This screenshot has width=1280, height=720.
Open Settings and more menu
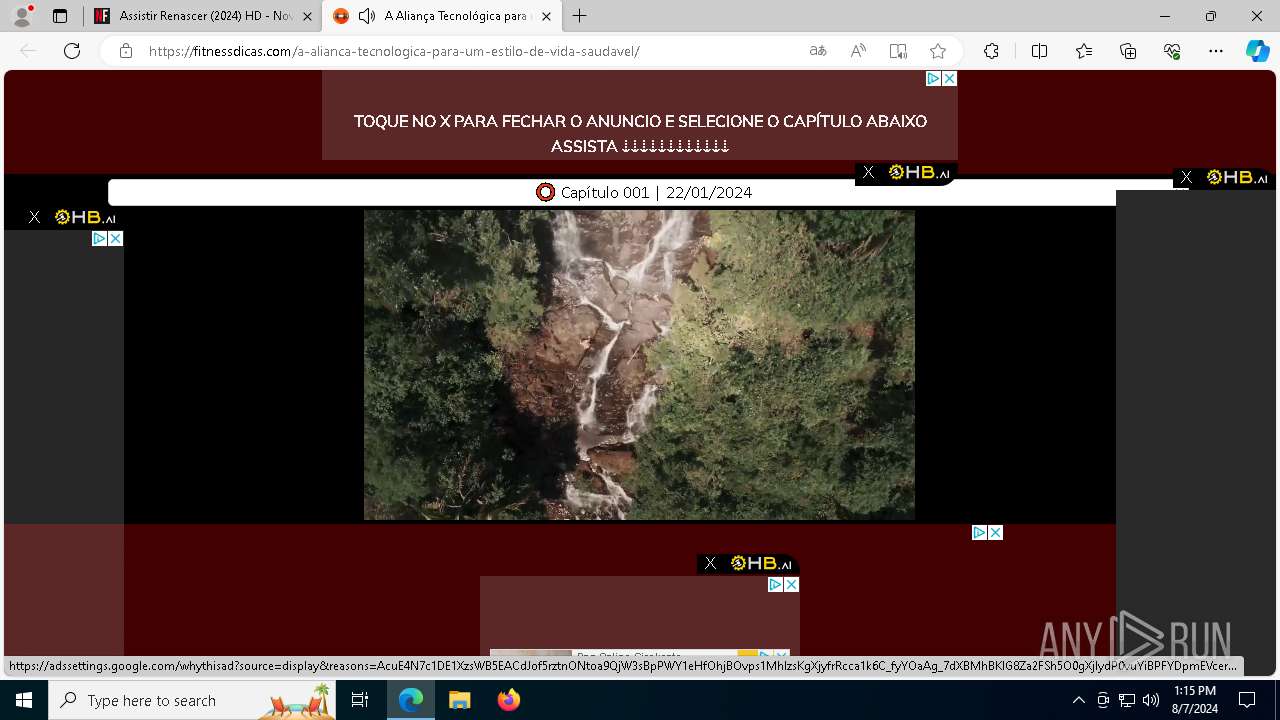click(1216, 51)
